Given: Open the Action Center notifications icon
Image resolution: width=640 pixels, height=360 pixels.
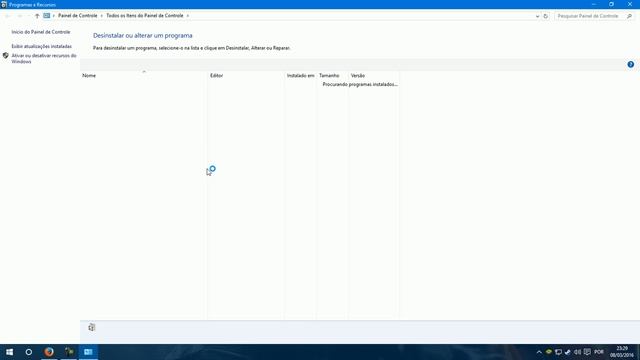Looking at the screenshot, I should pos(587,352).
